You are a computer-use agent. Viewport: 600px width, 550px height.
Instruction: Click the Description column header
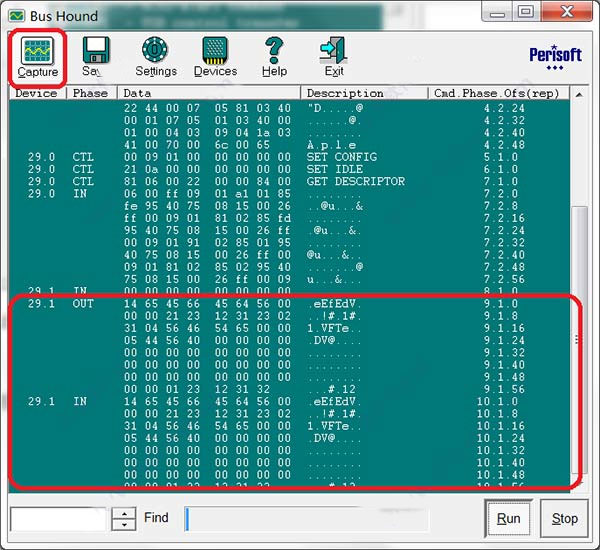click(364, 93)
